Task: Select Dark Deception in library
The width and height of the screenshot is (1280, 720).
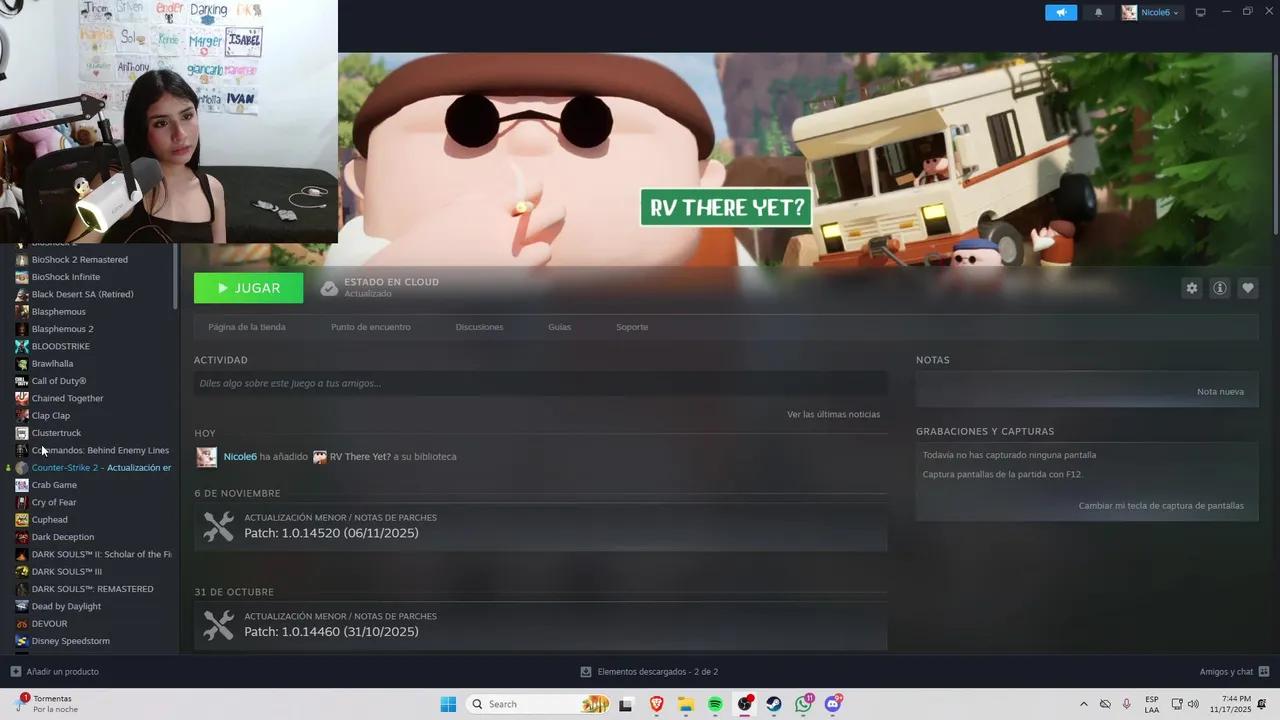Action: 63,537
